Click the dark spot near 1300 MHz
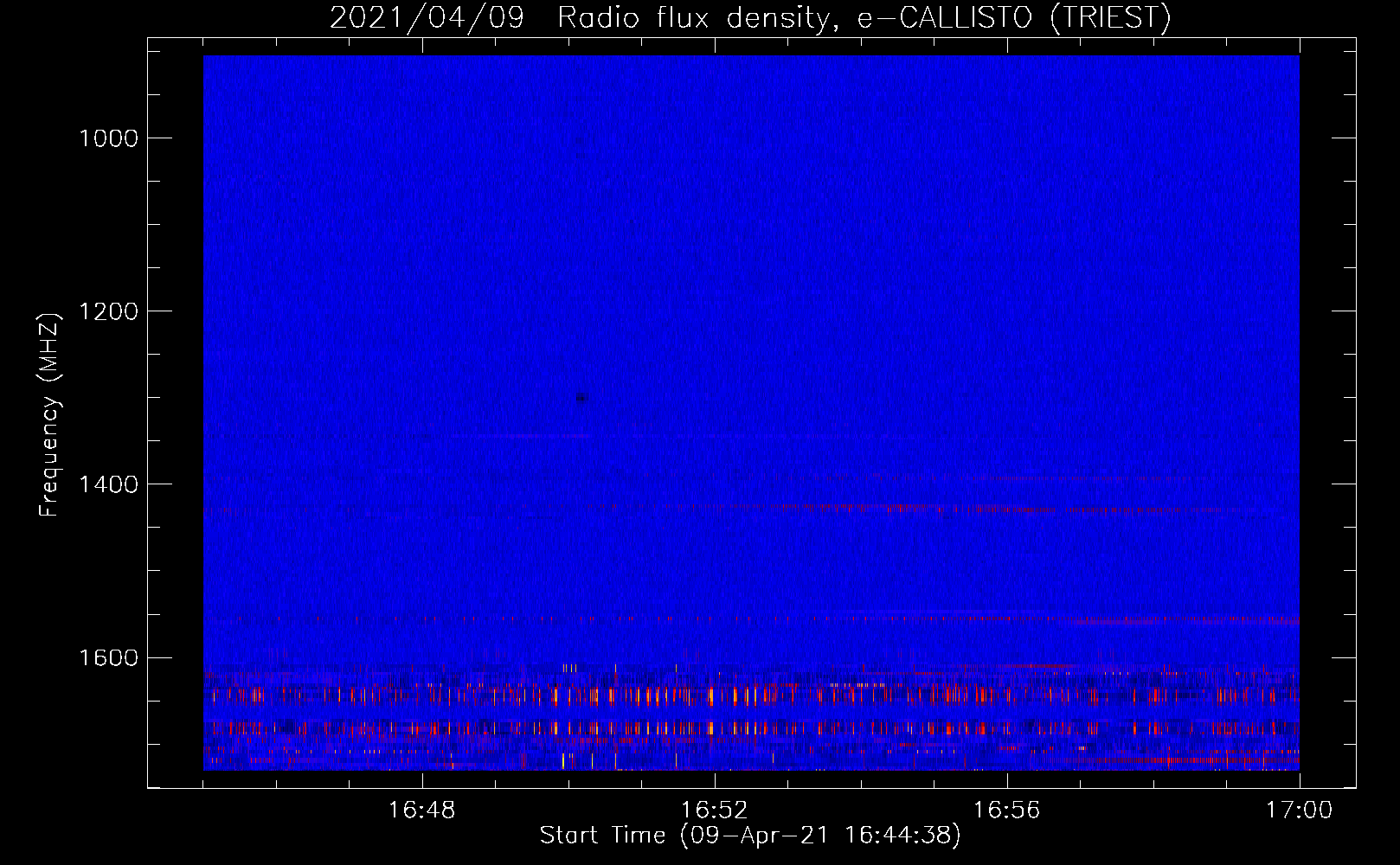 (581, 398)
